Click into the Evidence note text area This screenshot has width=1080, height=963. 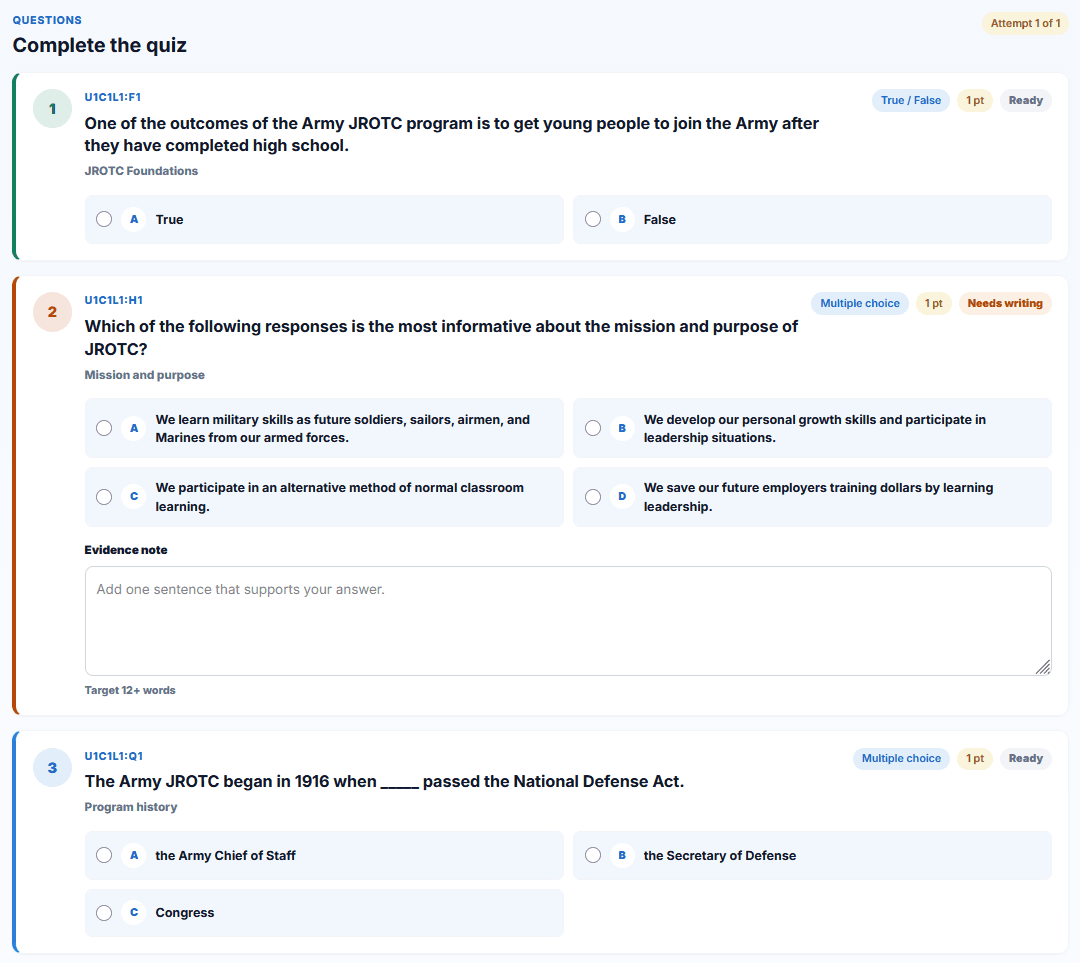point(568,621)
